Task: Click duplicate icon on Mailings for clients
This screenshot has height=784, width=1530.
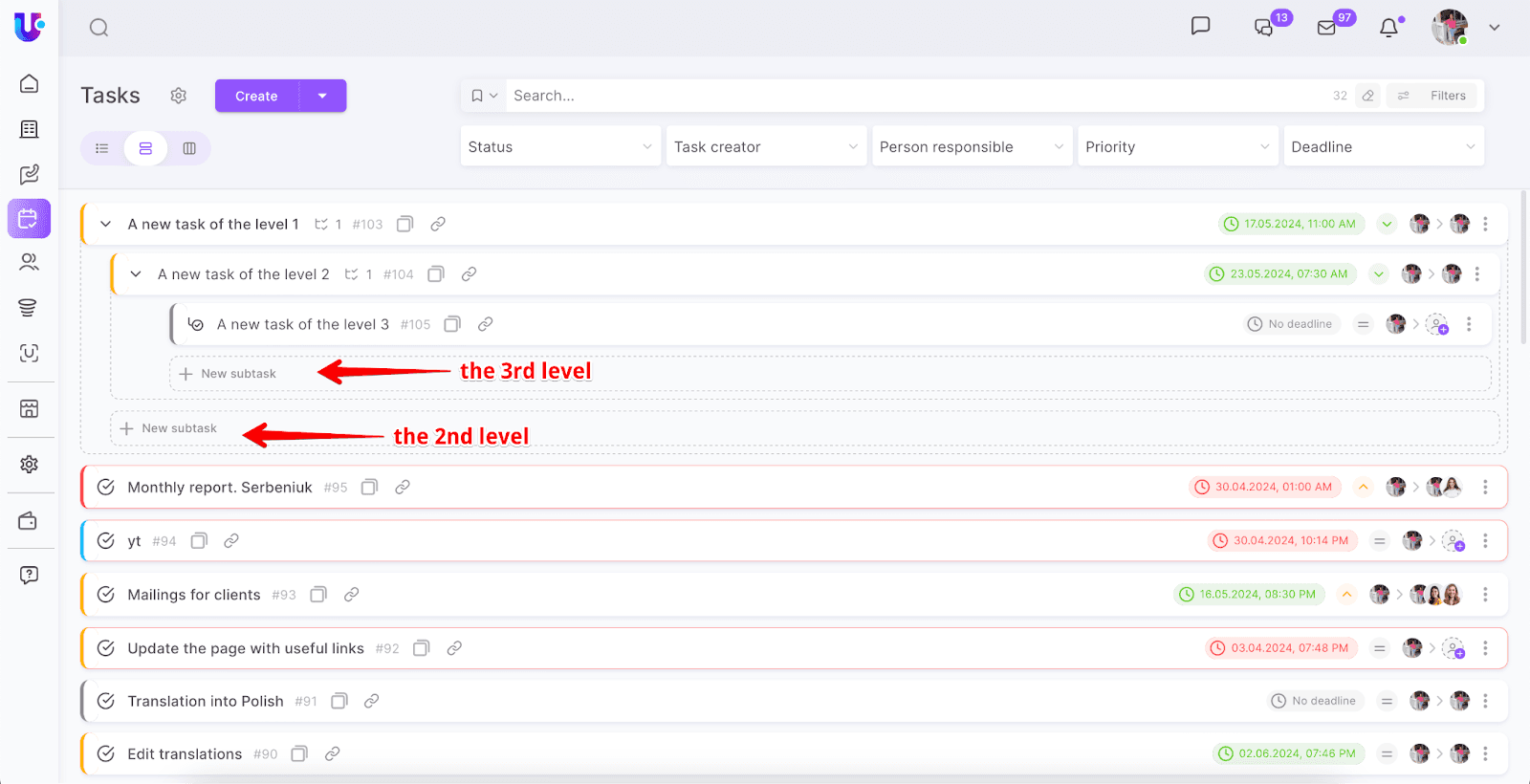Action: pyautogui.click(x=318, y=595)
